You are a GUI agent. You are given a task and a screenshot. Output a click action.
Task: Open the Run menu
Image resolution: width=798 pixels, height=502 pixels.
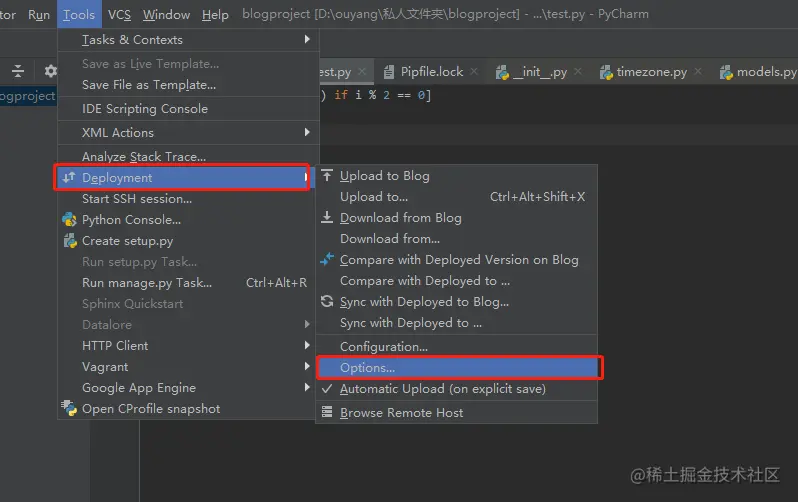pos(39,15)
